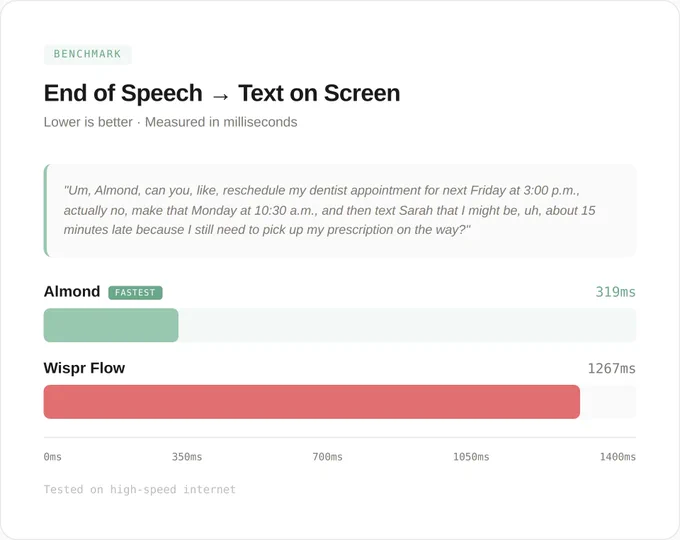Click empty track right of Almond bar

pos(407,325)
